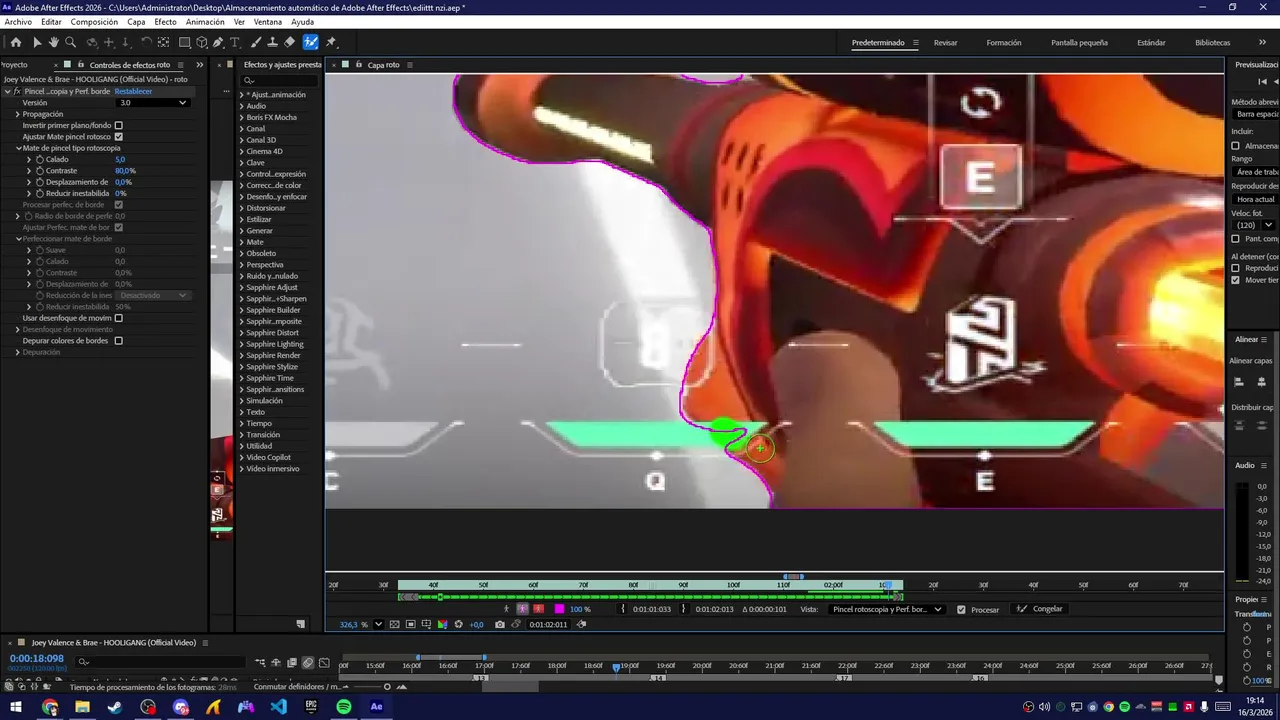Open Chrome from the taskbar
The width and height of the screenshot is (1280, 720).
click(x=50, y=707)
